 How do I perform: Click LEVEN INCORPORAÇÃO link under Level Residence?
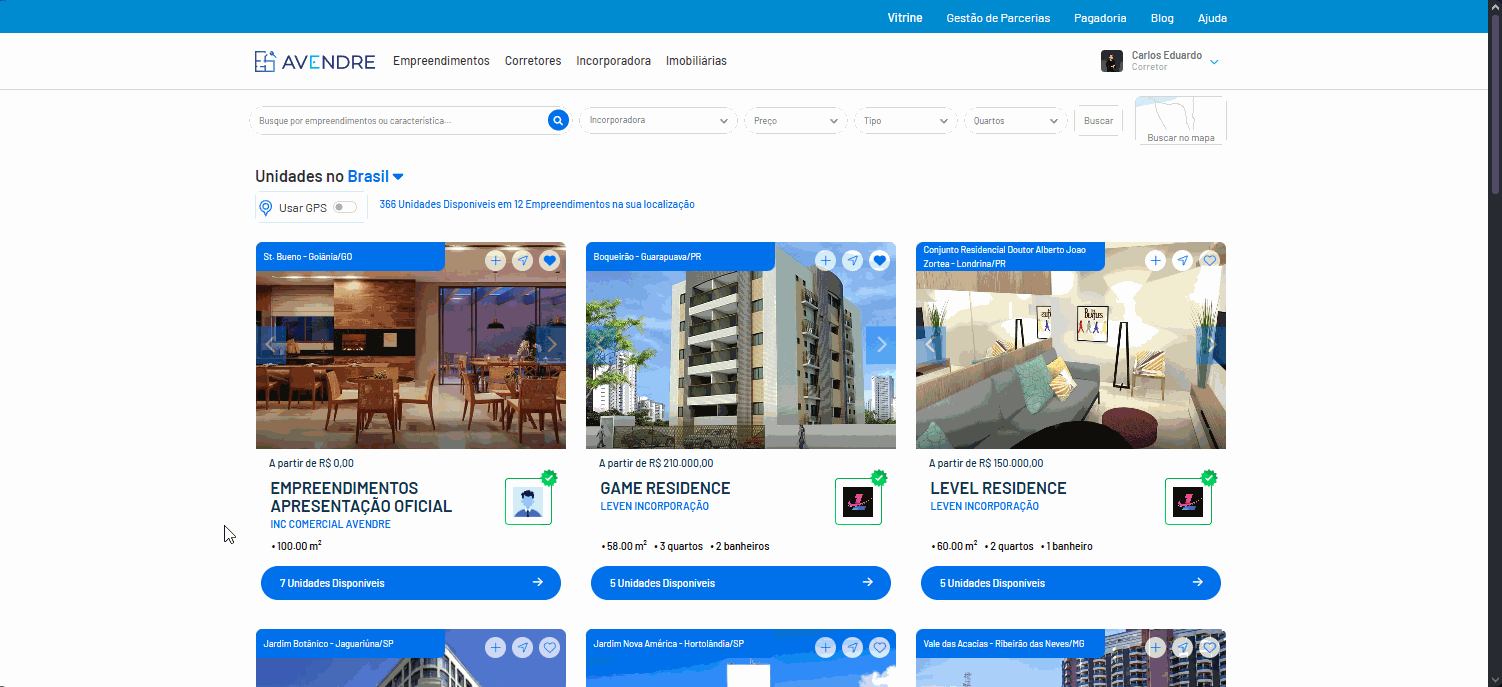[x=985, y=506]
